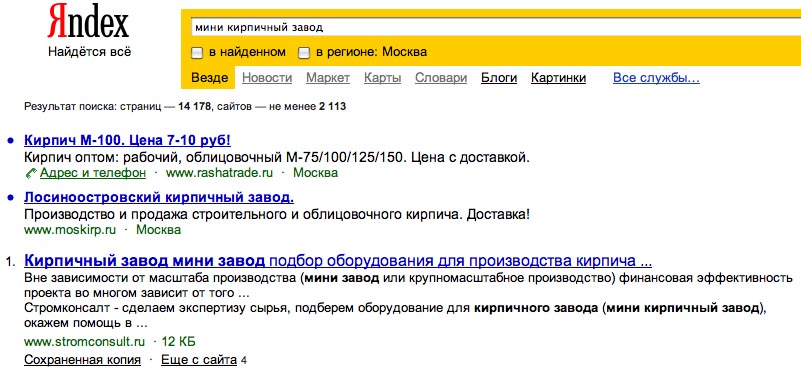This screenshot has width=801, height=377.
Task: Open ad 'Кирпич М-100. Цена 7-10 руб!'
Action: [x=127, y=140]
